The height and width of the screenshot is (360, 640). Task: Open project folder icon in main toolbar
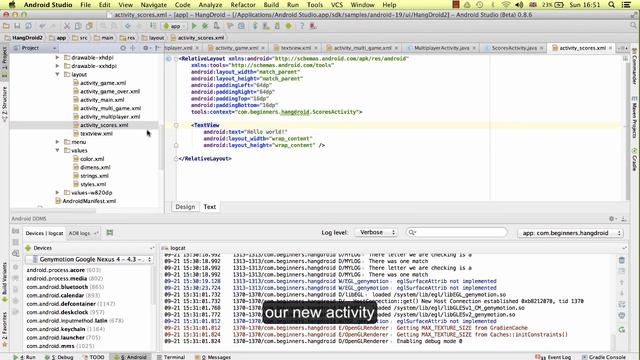tap(6, 26)
